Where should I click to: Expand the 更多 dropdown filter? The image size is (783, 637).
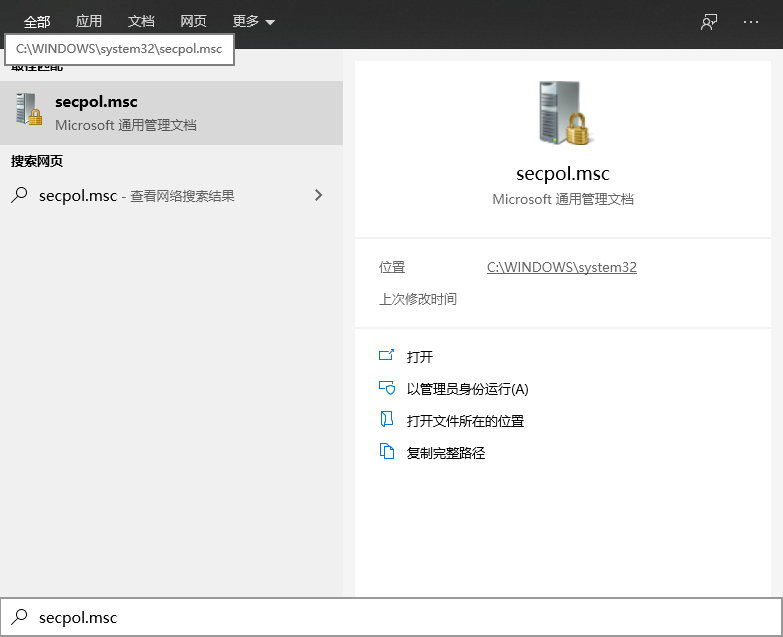point(253,22)
